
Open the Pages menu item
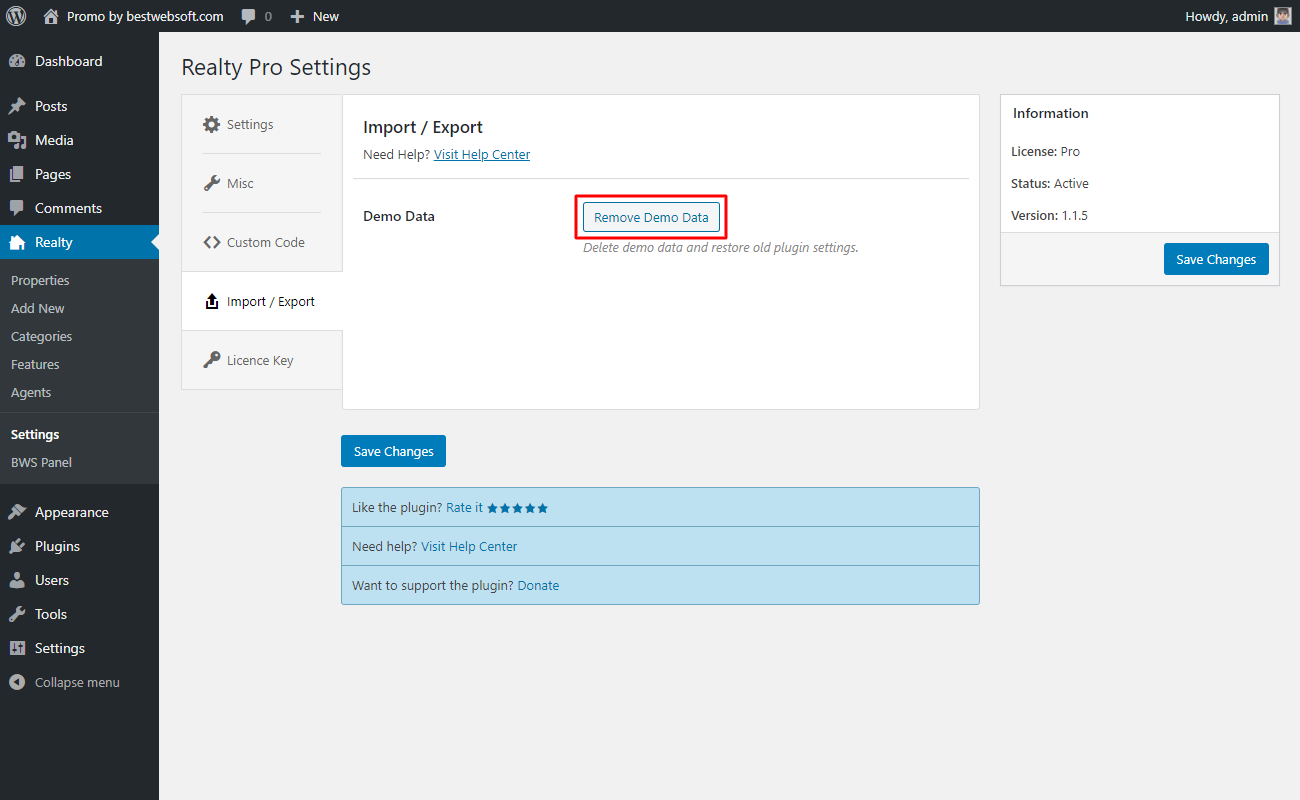[79, 174]
